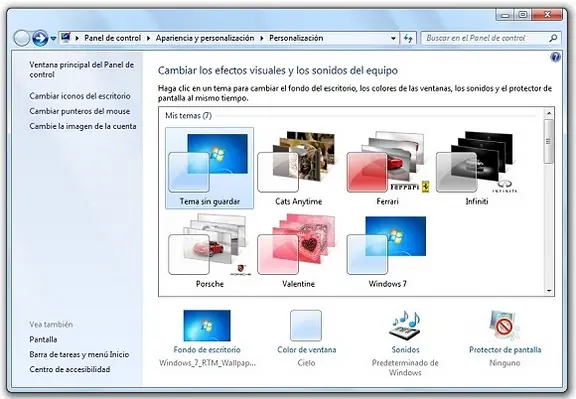
Task: Open the recent pages dropdown arrow
Action: point(53,39)
